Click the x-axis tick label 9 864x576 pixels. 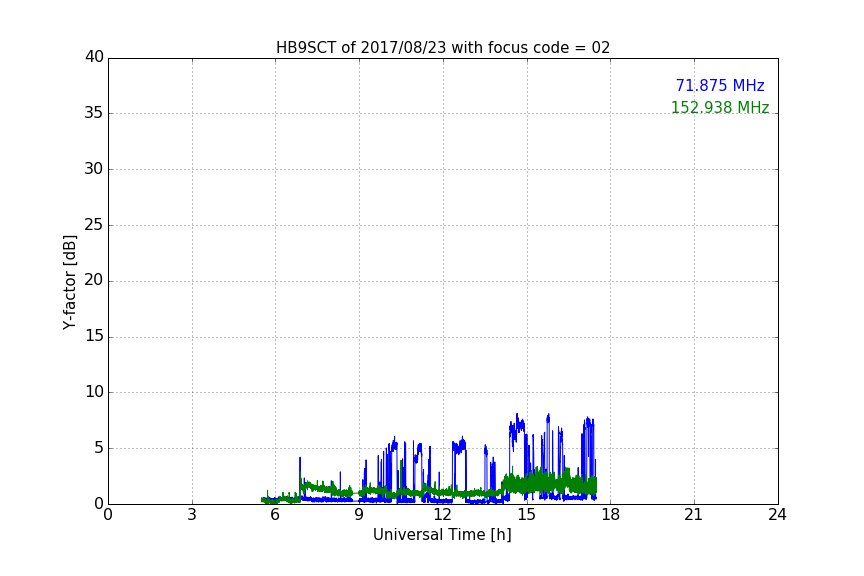pos(359,515)
